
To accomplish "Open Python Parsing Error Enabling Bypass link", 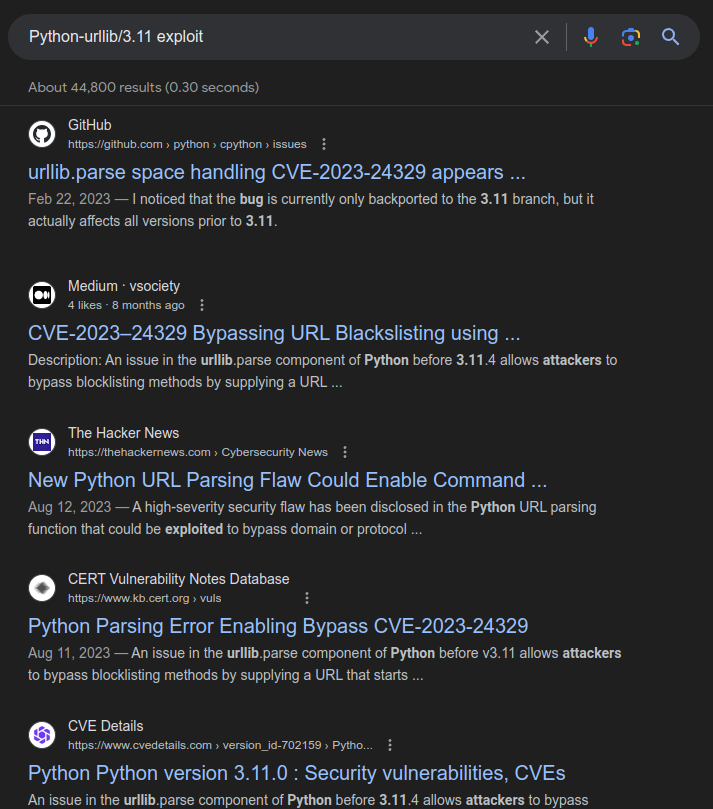I will point(278,626).
